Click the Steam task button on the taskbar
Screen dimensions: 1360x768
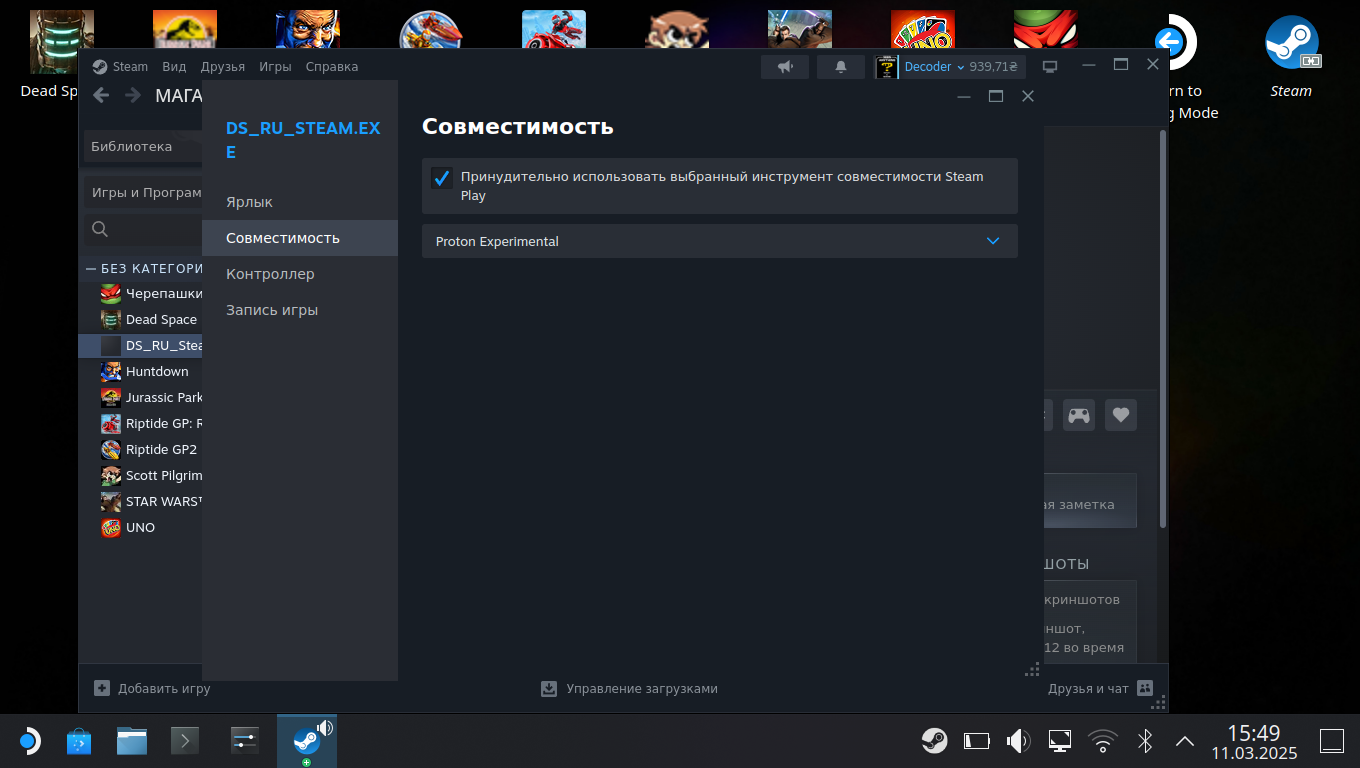(307, 741)
